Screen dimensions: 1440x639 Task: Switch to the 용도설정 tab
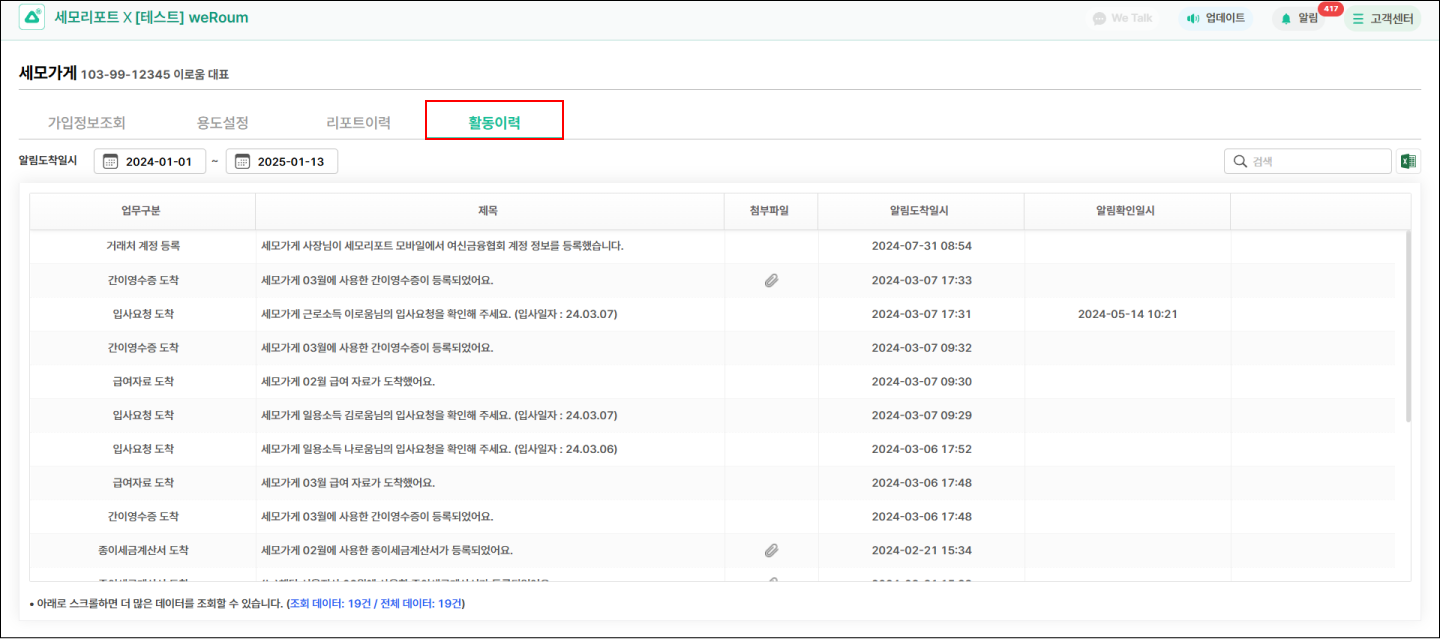coord(222,123)
